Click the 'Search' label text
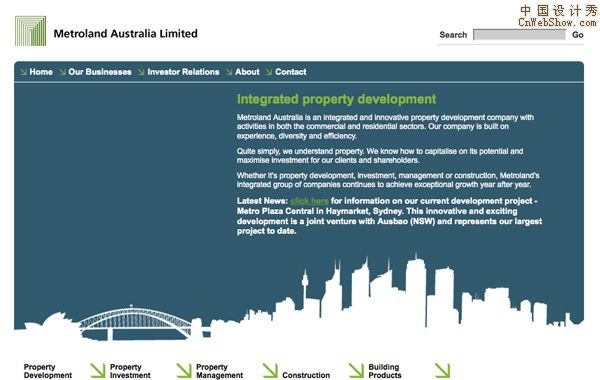Viewport: 600px width, 380px height. point(453,35)
